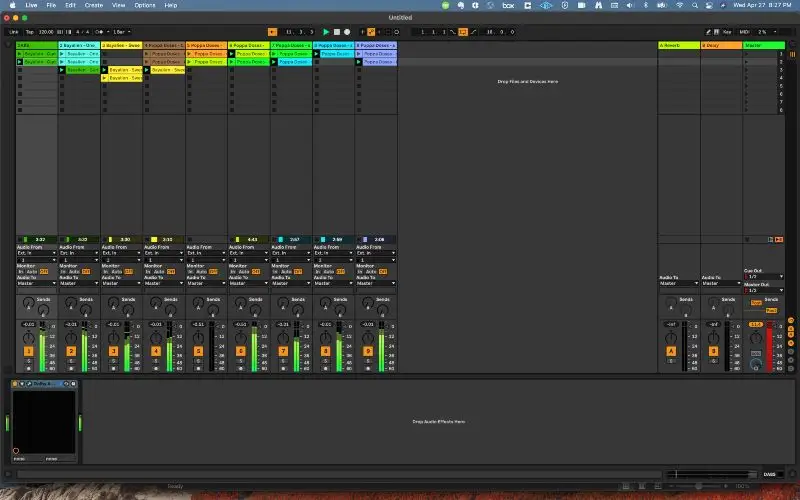This screenshot has width=800, height=500.
Task: Set track 3 Monitor to Off
Action: pyautogui.click(x=130, y=271)
